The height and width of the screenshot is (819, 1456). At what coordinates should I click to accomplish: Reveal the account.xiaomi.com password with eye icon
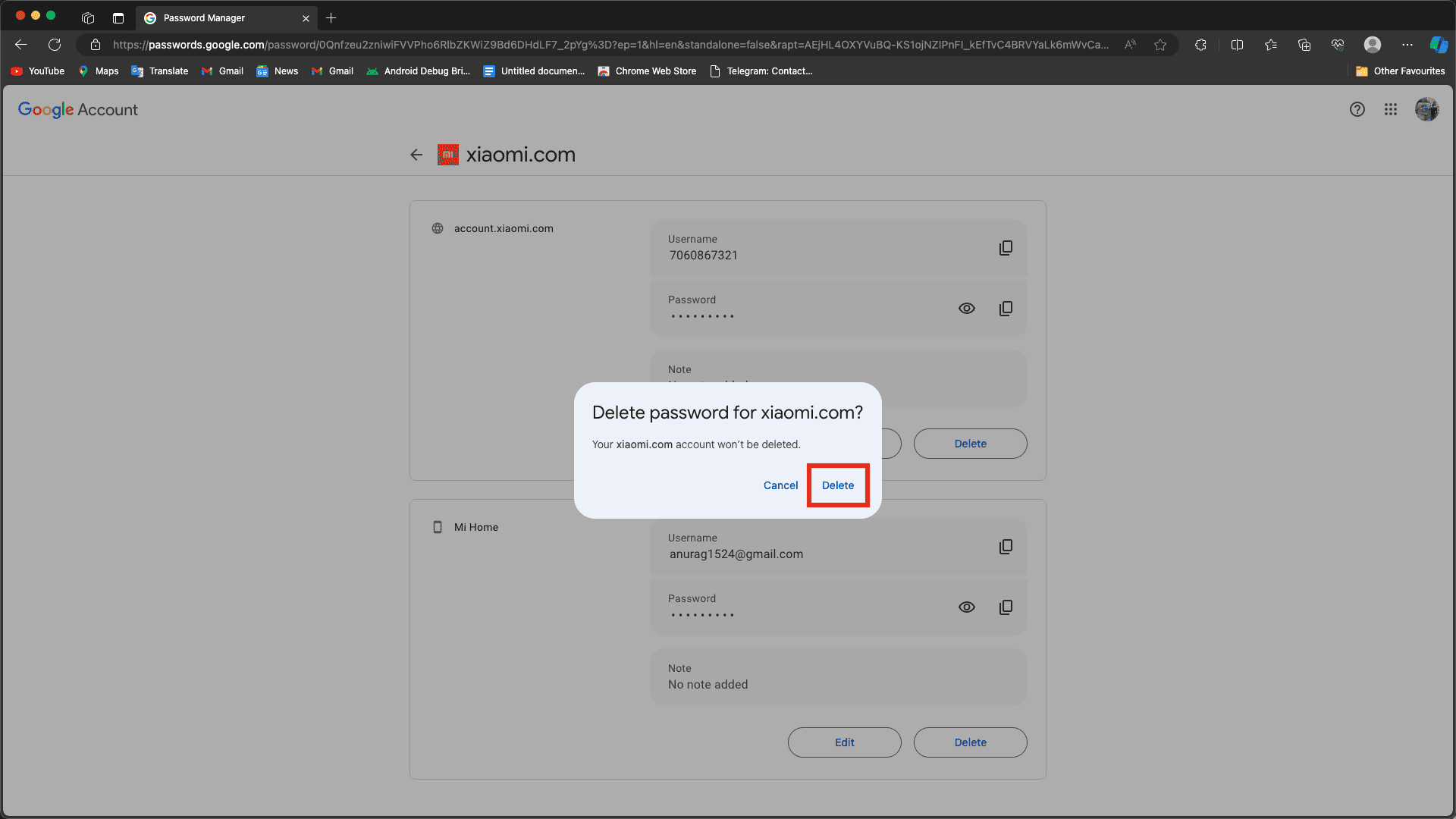[966, 309]
